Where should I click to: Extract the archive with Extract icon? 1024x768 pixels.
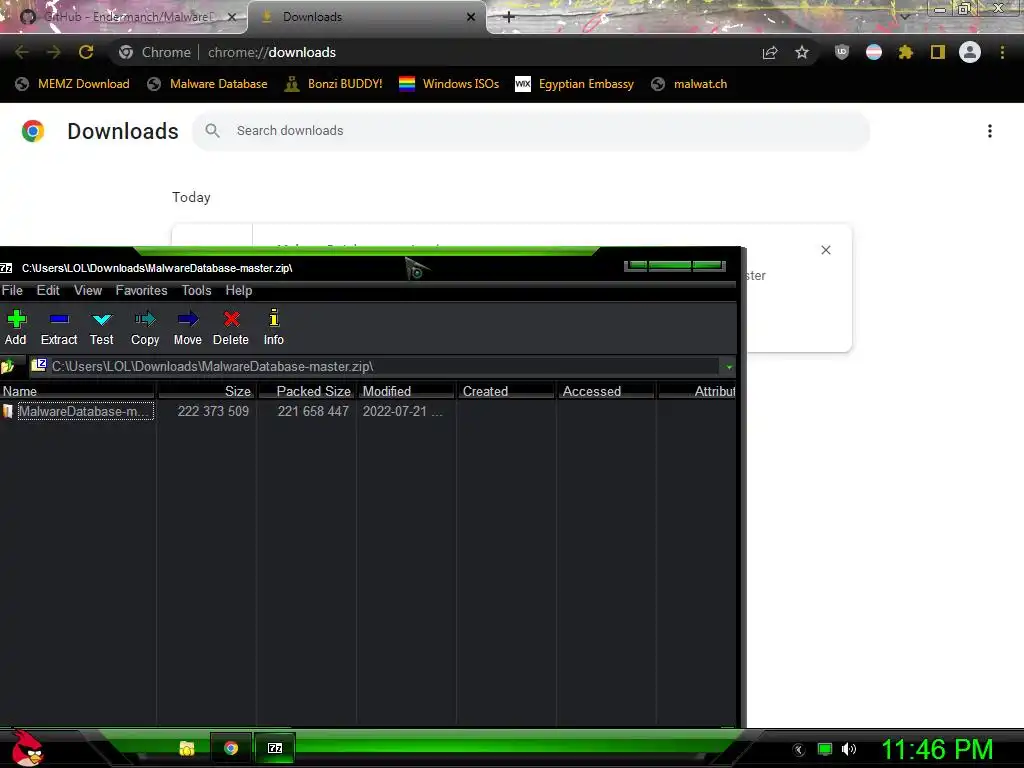tap(59, 328)
